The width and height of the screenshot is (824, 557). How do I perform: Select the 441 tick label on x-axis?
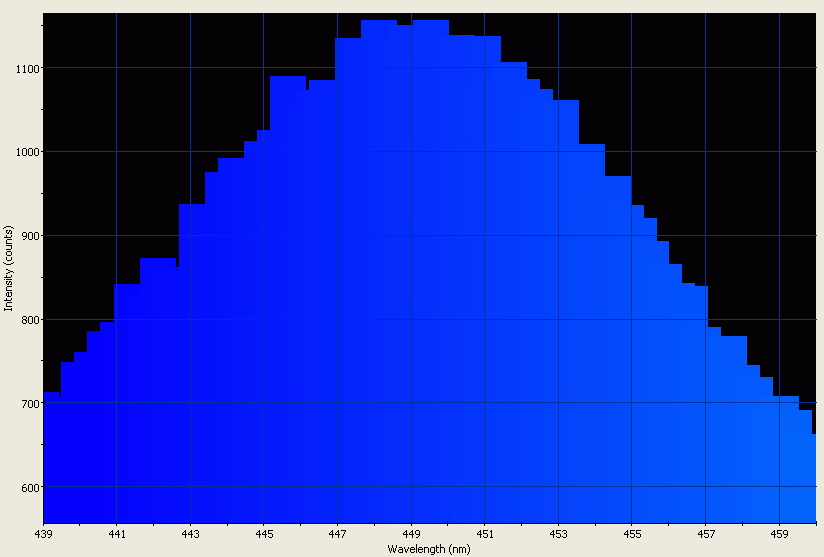pos(117,534)
